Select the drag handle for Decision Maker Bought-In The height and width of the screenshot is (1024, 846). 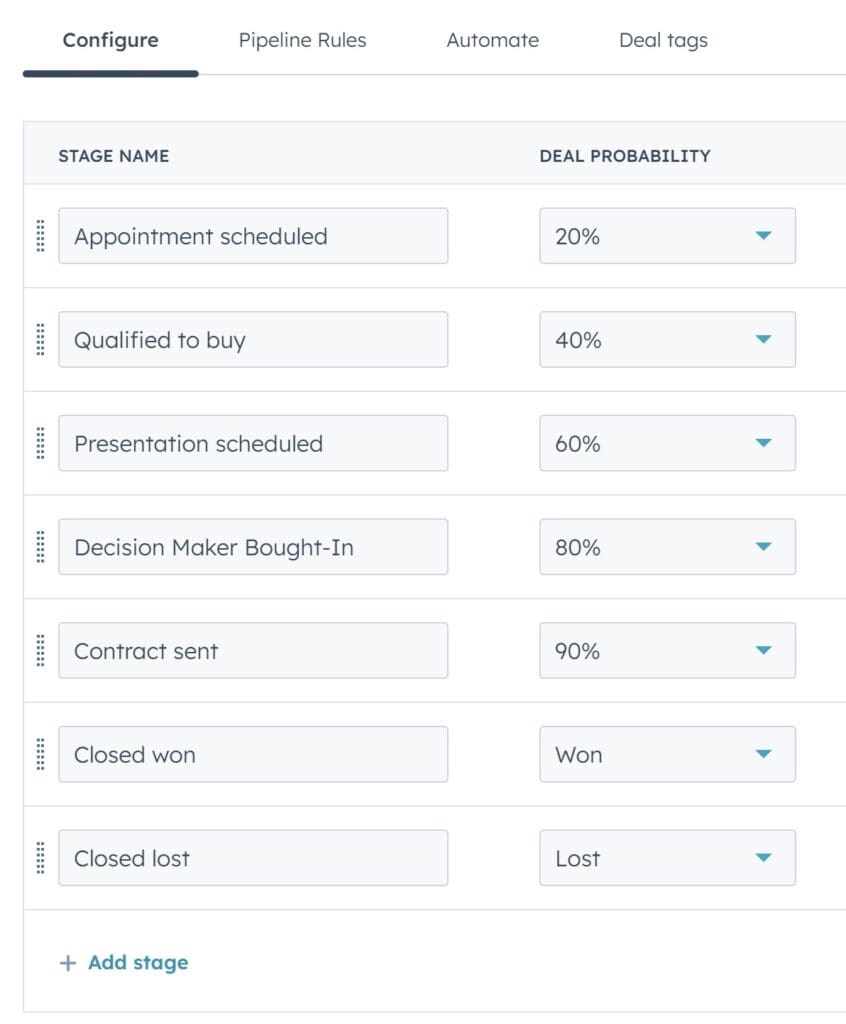[40, 546]
